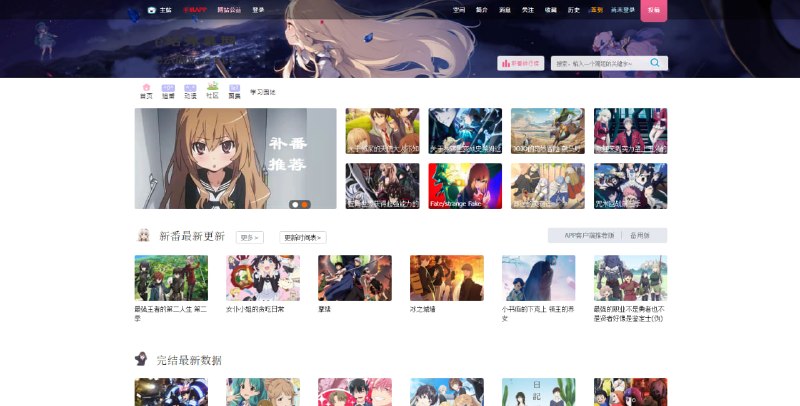Open the completed-series thumbnail showing 日記
Viewport: 800px width, 406px height.
[x=538, y=392]
